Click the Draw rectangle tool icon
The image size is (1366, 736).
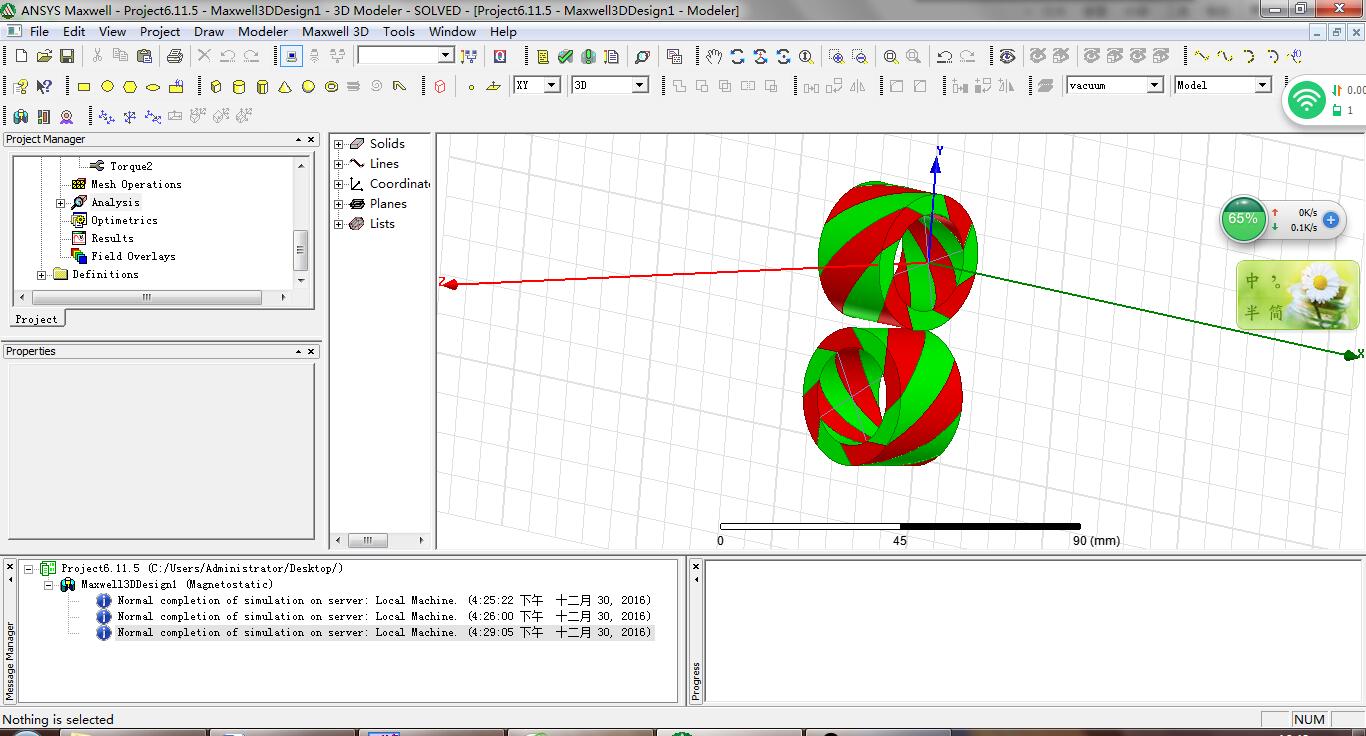[x=84, y=87]
